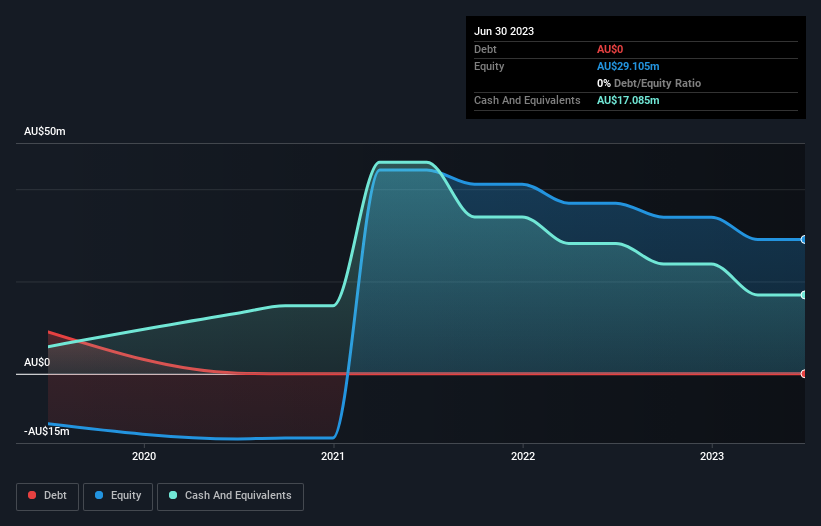The height and width of the screenshot is (526, 821).
Task: Click the AU$50m axis label
Action: coord(45,131)
